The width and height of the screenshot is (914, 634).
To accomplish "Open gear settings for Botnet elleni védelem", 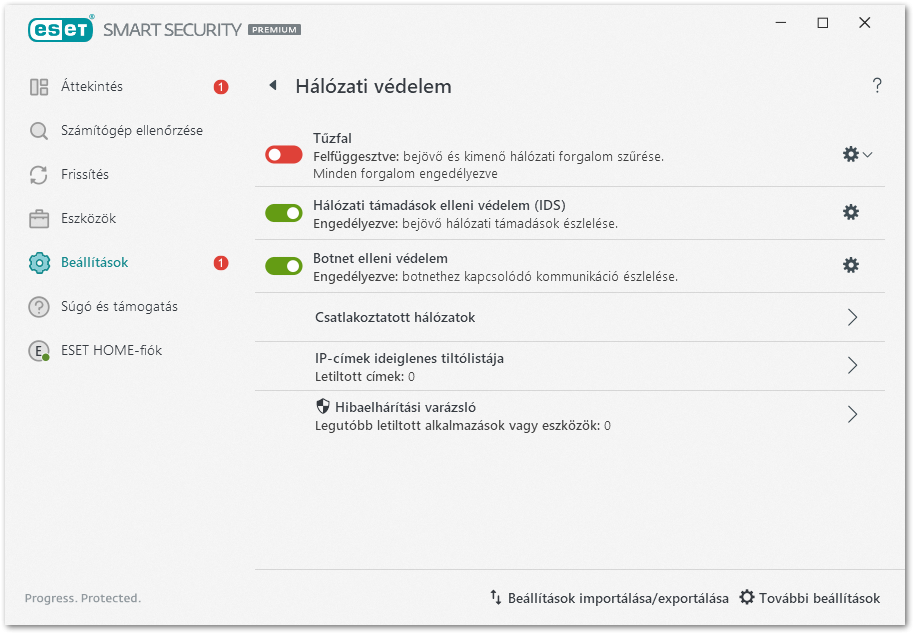I will [x=851, y=265].
